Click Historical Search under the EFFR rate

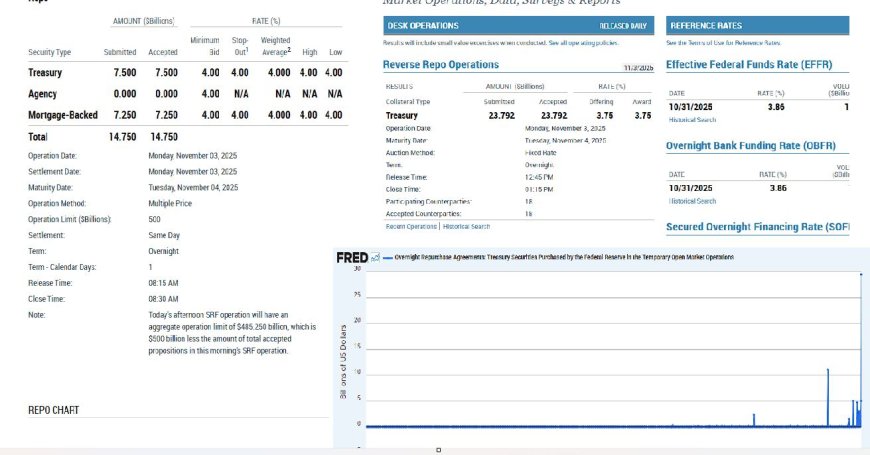click(692, 120)
